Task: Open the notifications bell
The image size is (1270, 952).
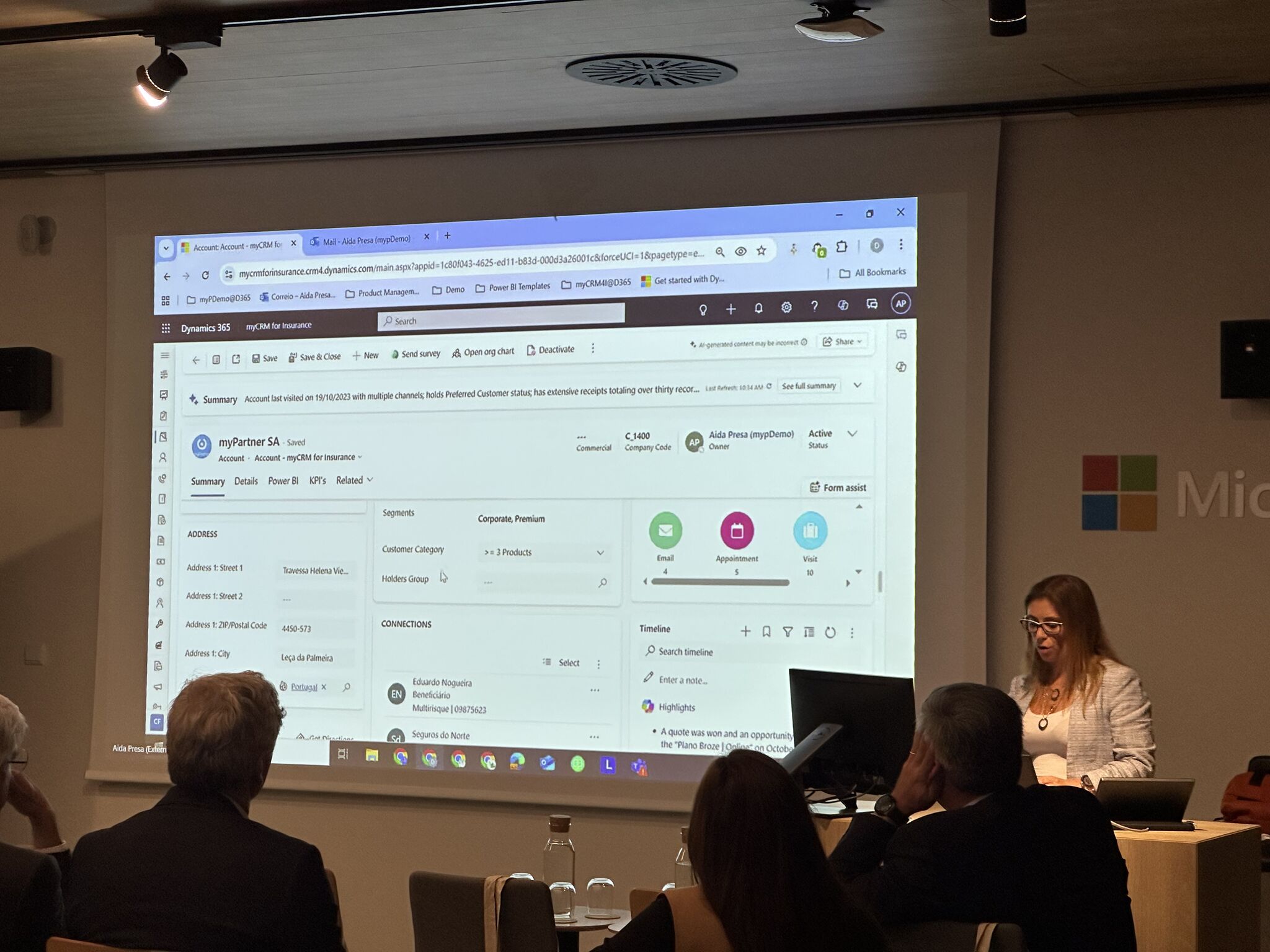Action: [x=758, y=308]
